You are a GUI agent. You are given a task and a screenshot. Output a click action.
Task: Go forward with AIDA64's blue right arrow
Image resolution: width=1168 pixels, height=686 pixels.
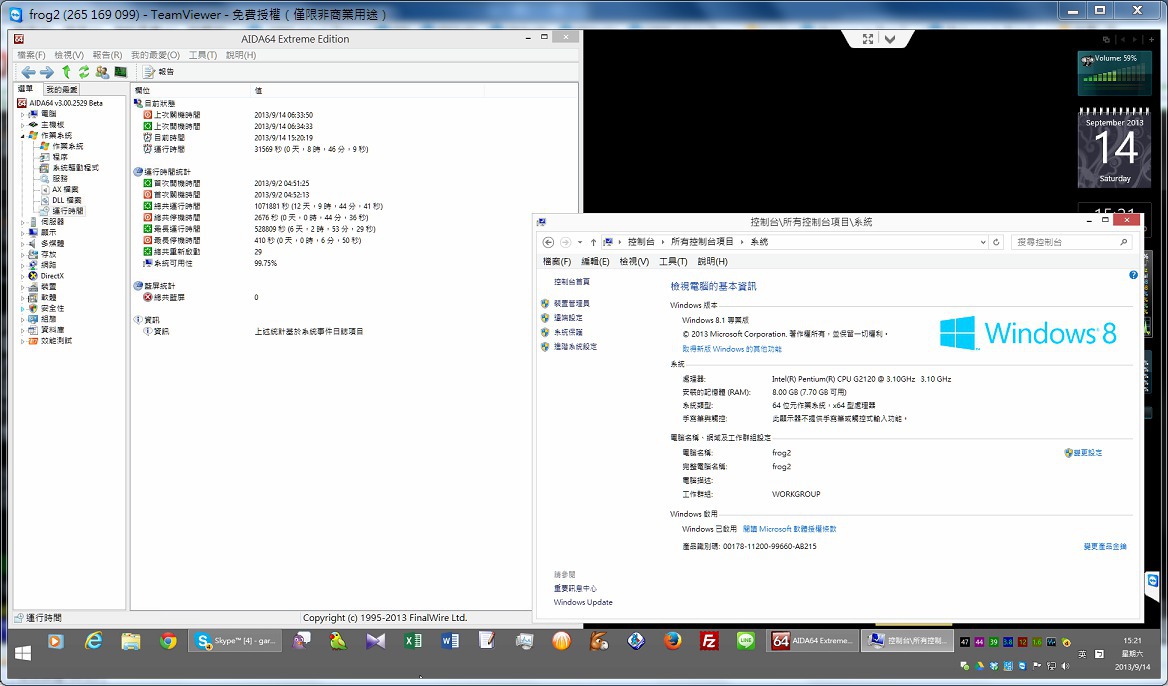pyautogui.click(x=46, y=72)
